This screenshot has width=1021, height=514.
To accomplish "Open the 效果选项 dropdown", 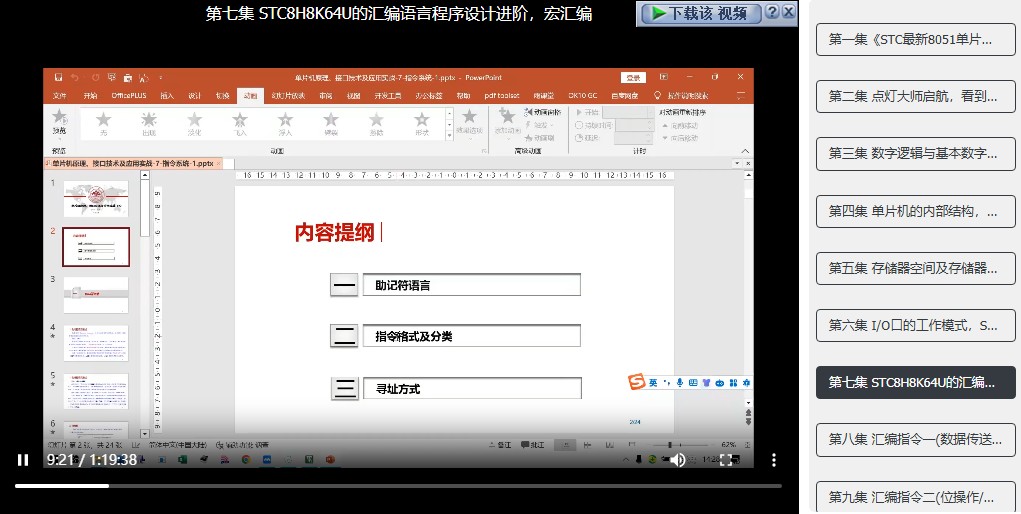I will (469, 122).
